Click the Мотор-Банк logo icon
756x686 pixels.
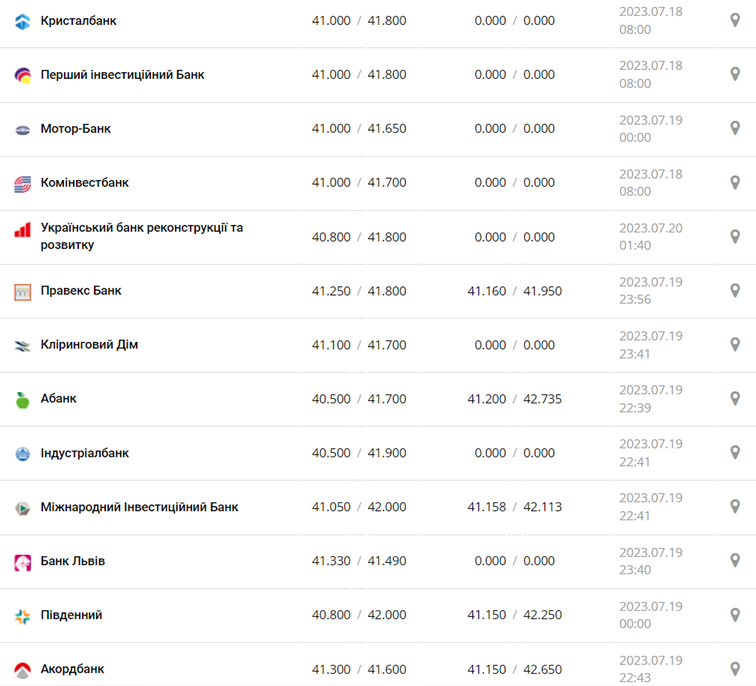(23, 129)
